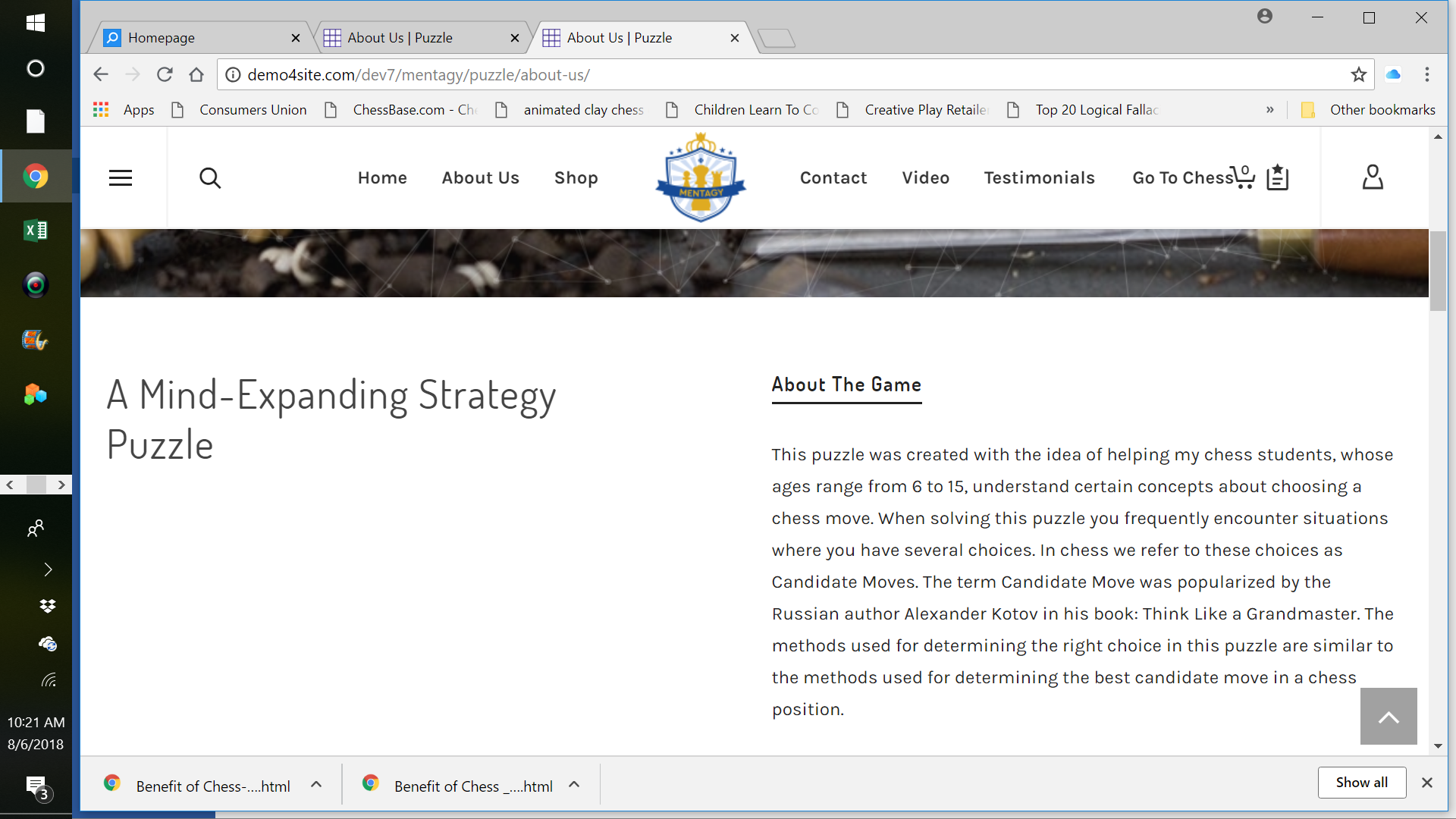Click the Show all downloads button
Viewport: 1456px width, 819px height.
[x=1361, y=783]
